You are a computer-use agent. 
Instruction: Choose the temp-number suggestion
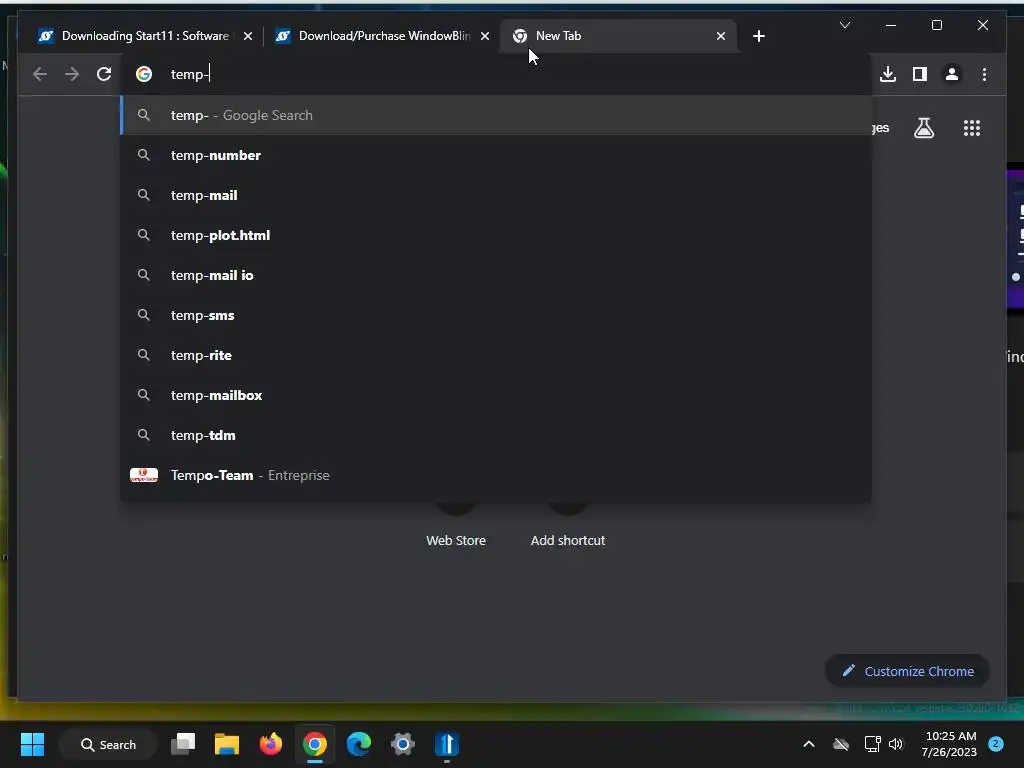click(x=496, y=155)
